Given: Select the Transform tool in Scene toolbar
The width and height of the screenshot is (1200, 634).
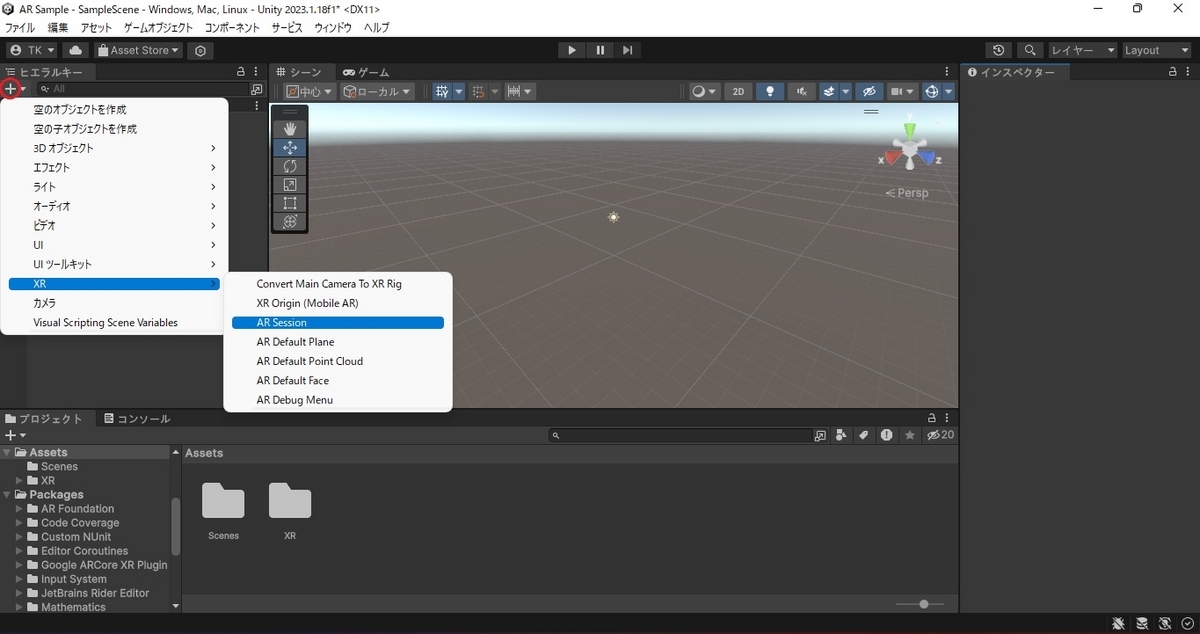Looking at the screenshot, I should click(x=290, y=222).
